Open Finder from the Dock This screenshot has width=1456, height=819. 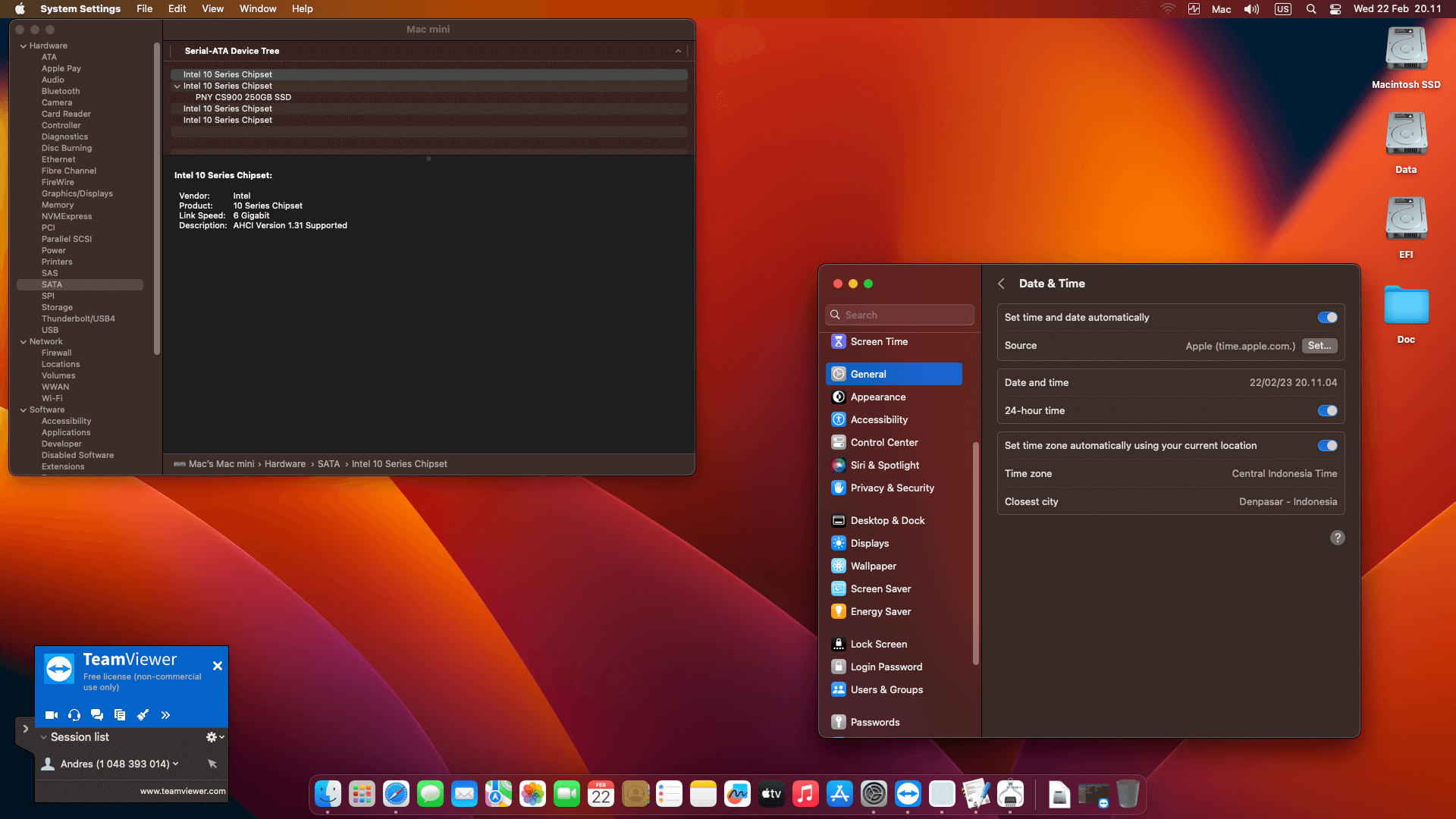coord(328,794)
